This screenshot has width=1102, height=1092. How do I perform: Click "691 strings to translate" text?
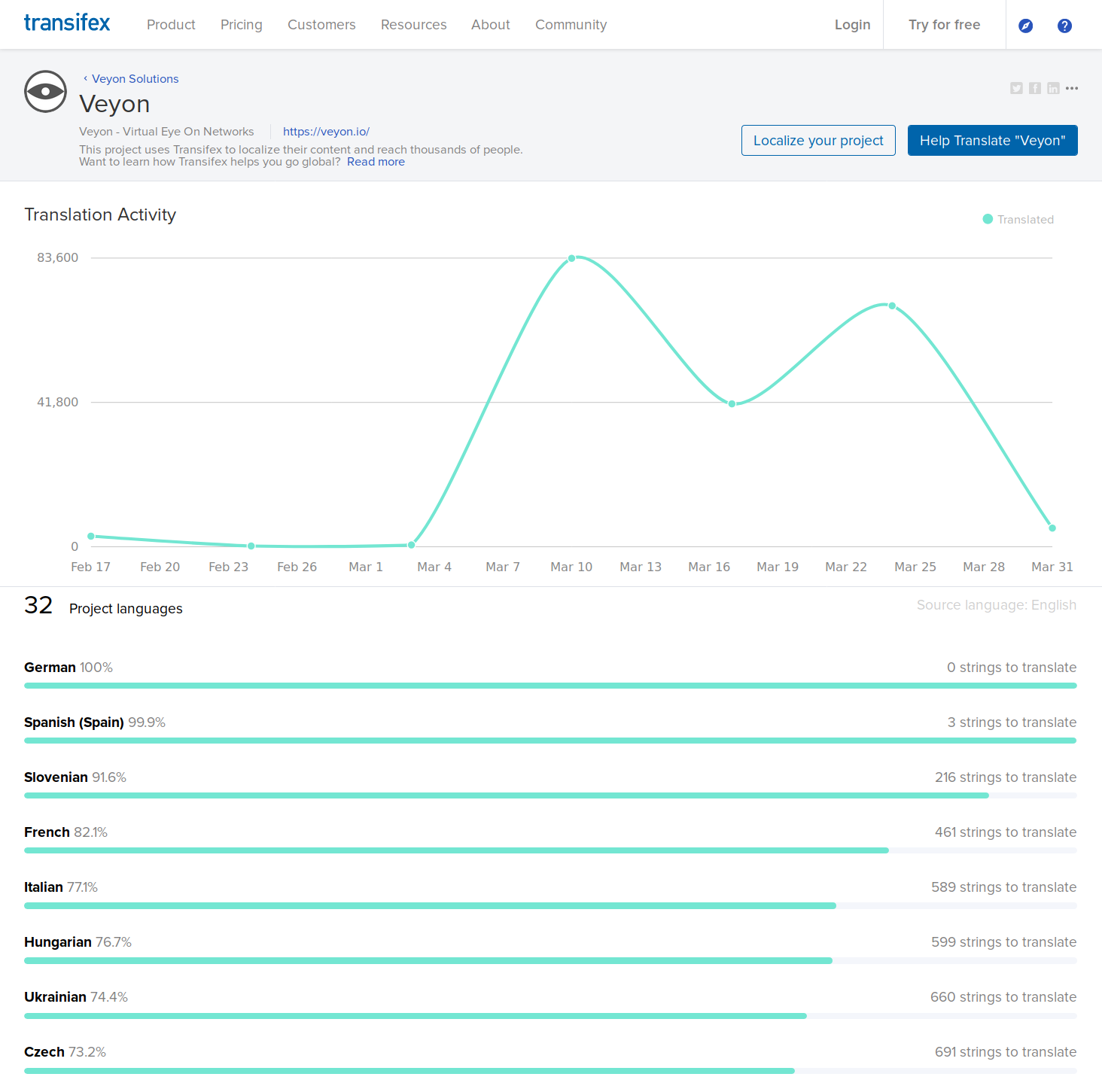(1006, 1052)
